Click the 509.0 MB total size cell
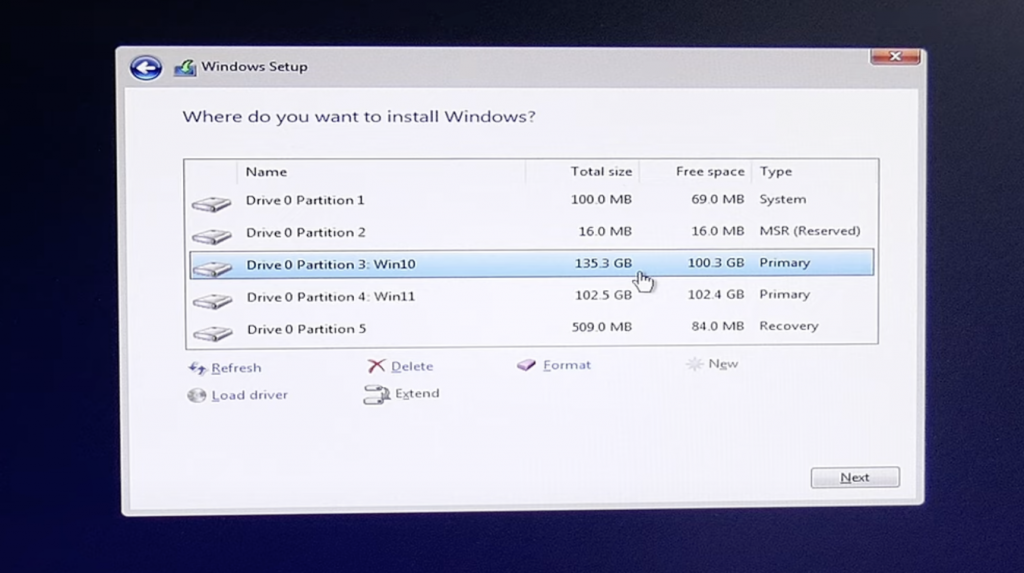Image resolution: width=1024 pixels, height=573 pixels. (x=601, y=326)
